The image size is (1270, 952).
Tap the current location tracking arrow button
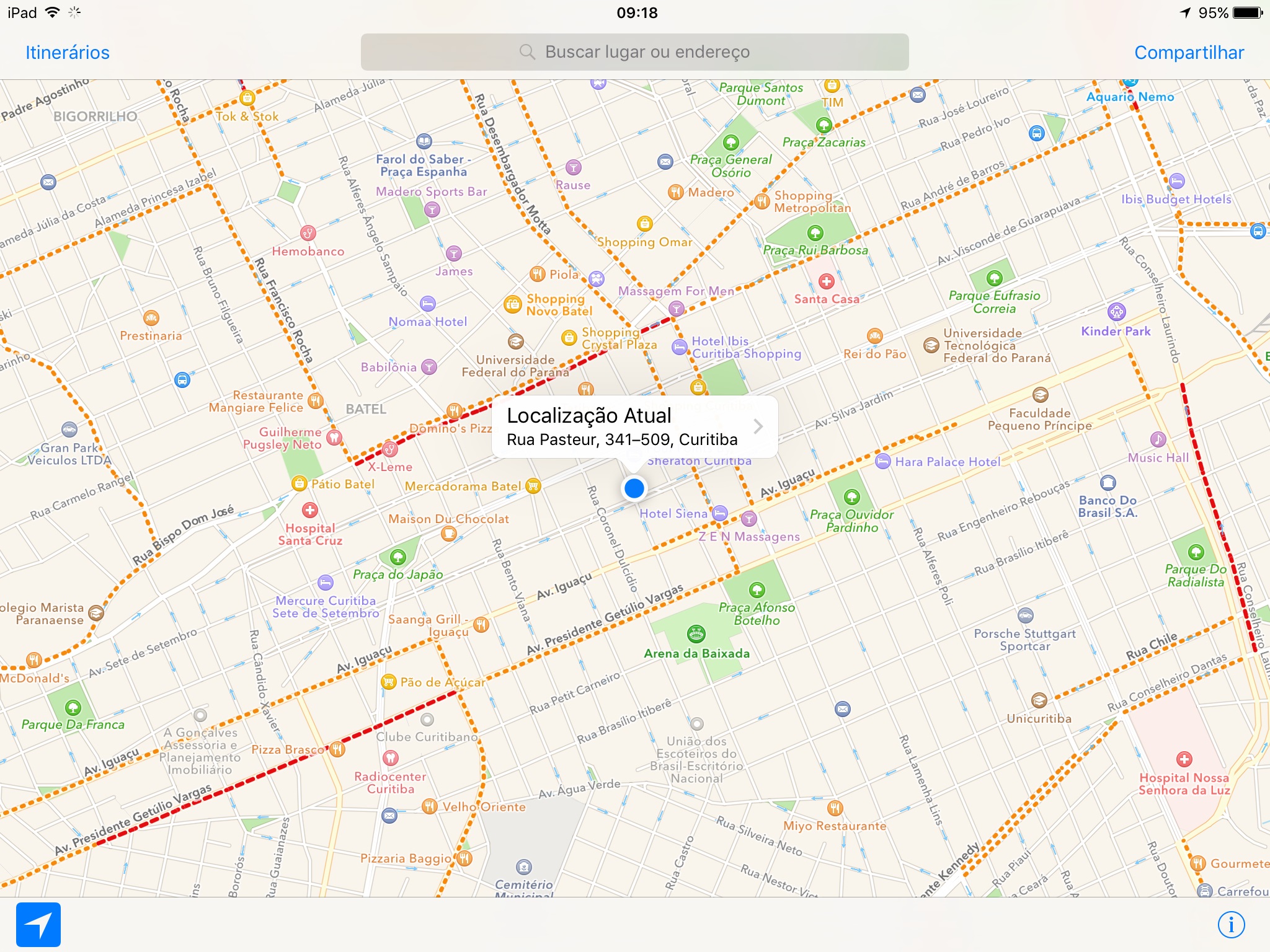coord(38,924)
